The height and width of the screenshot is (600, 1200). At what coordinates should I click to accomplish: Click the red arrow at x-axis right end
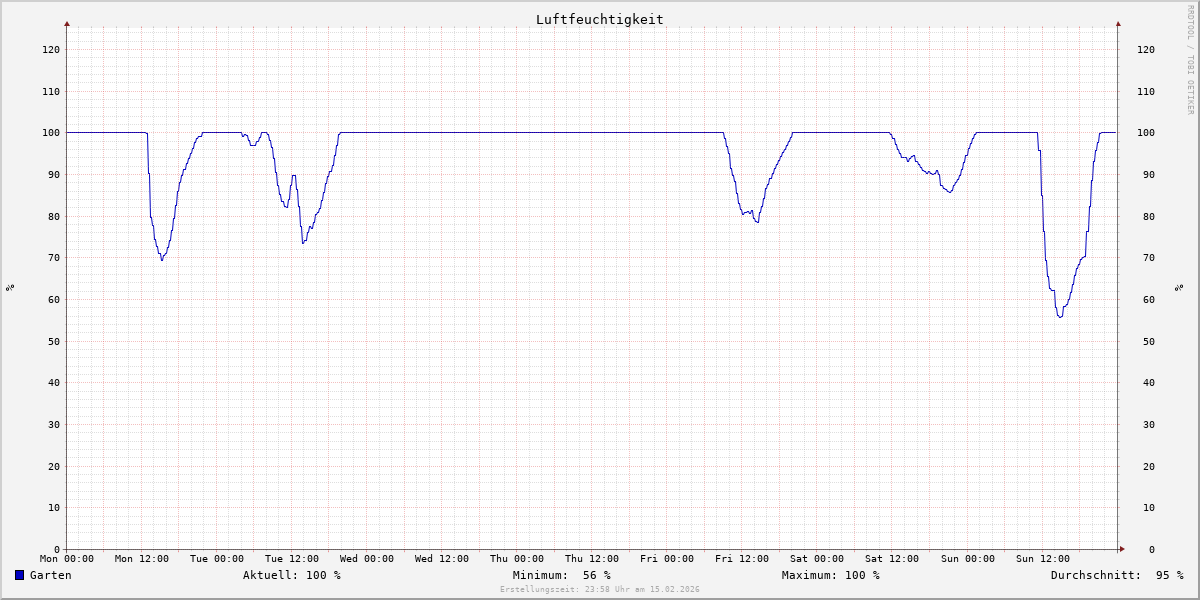[1121, 549]
